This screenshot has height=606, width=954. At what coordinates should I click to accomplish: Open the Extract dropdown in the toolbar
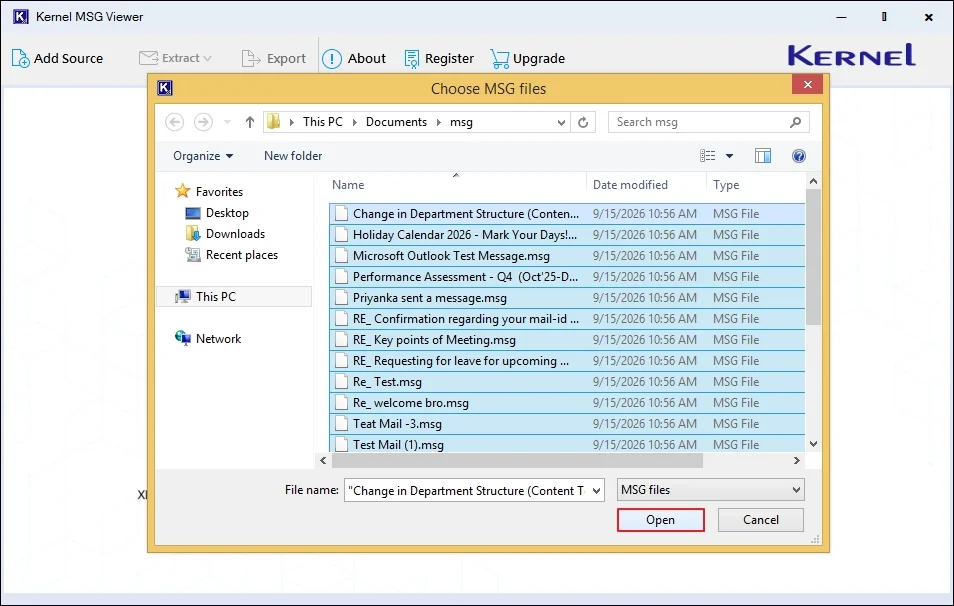pos(175,58)
